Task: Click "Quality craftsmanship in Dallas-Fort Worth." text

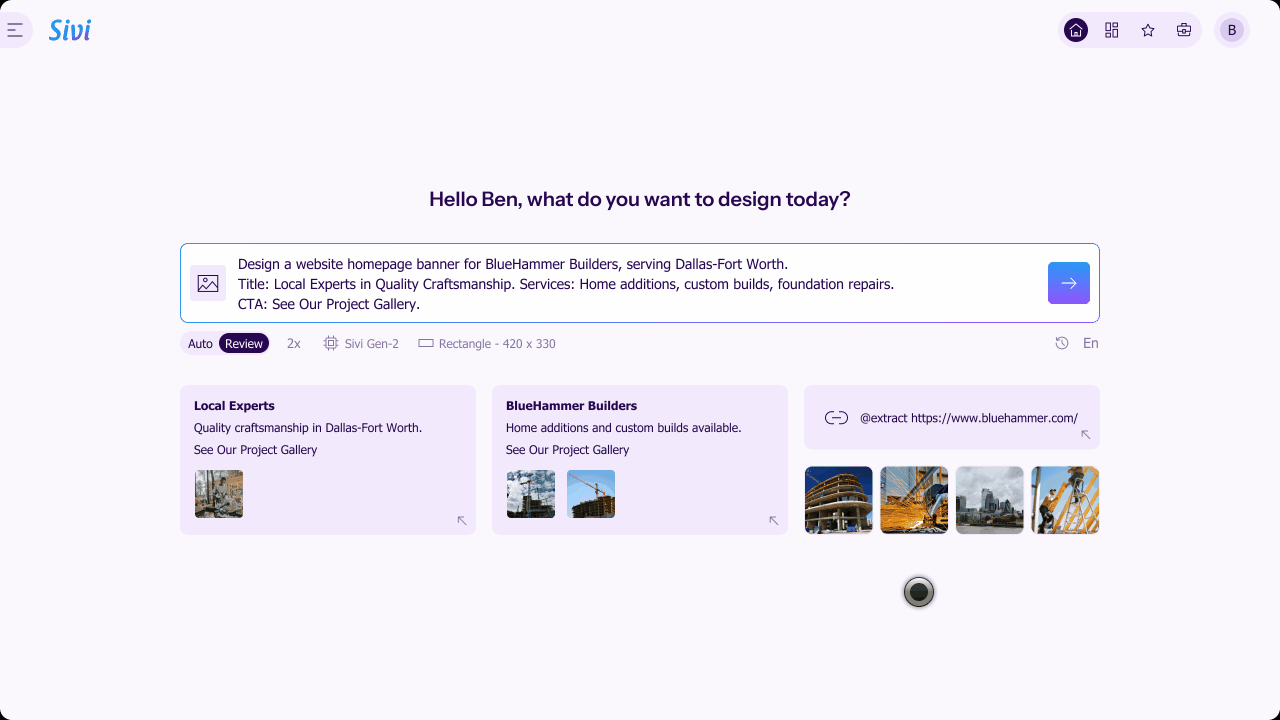Action: [308, 428]
